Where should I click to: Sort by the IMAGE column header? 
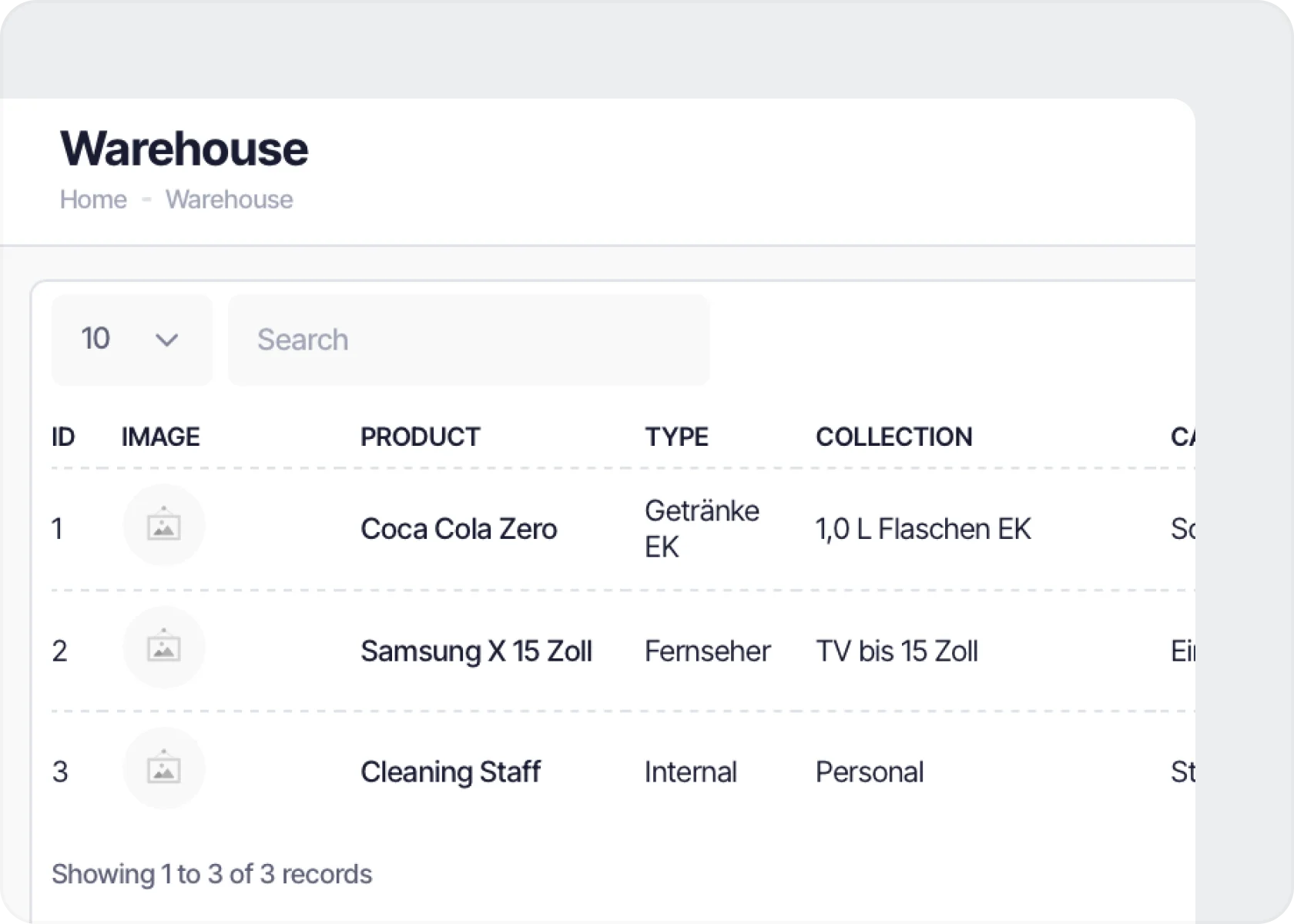point(160,437)
